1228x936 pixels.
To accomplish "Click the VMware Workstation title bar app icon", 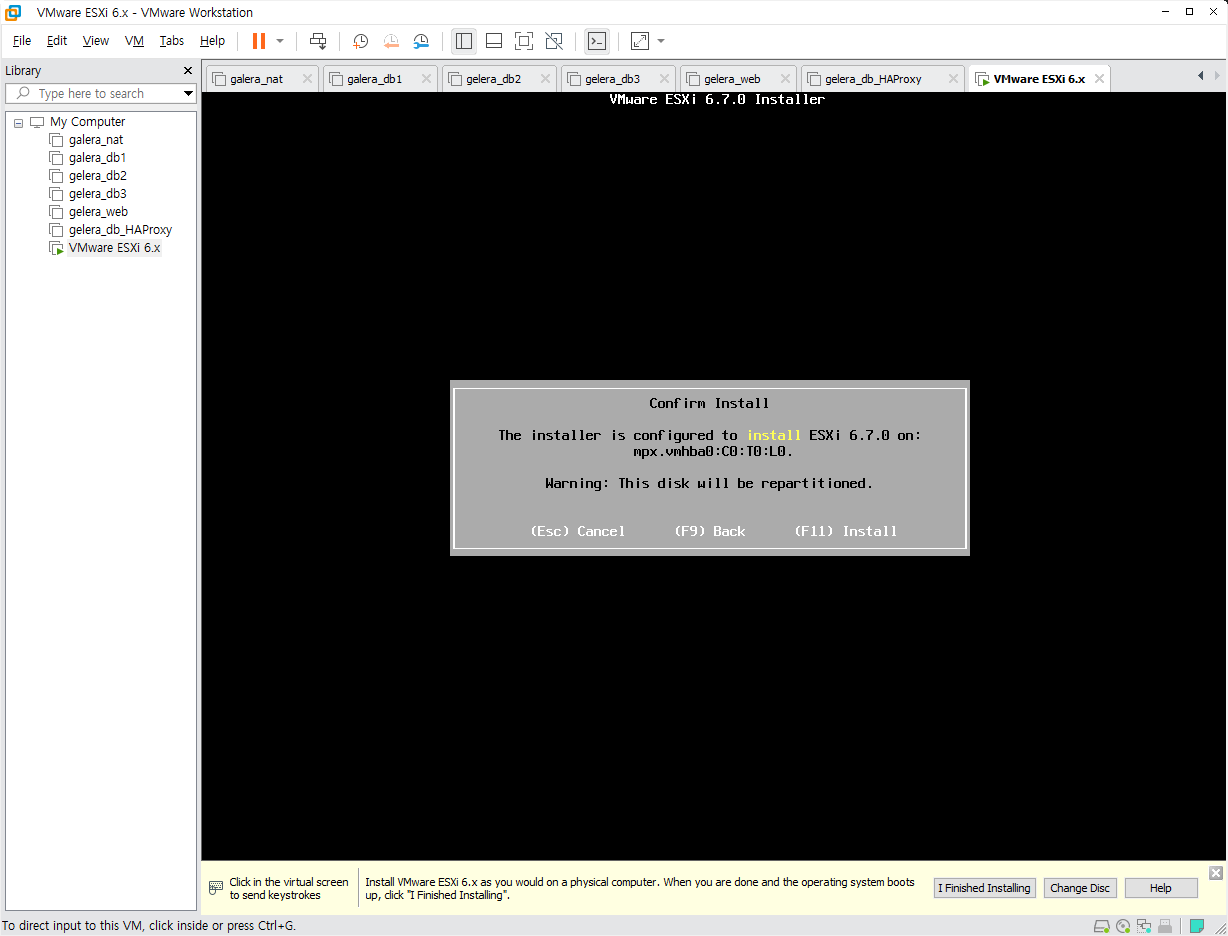I will [x=14, y=12].
